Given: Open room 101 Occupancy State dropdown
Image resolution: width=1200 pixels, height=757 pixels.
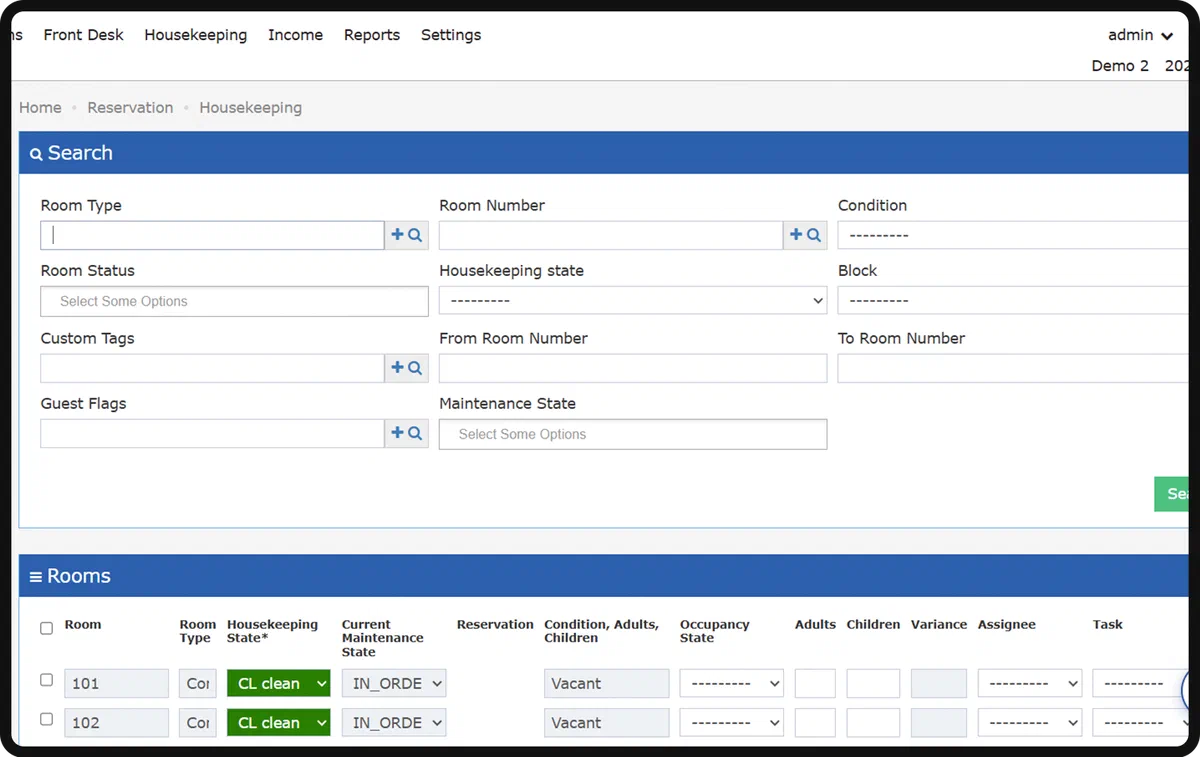Looking at the screenshot, I should click(731, 684).
